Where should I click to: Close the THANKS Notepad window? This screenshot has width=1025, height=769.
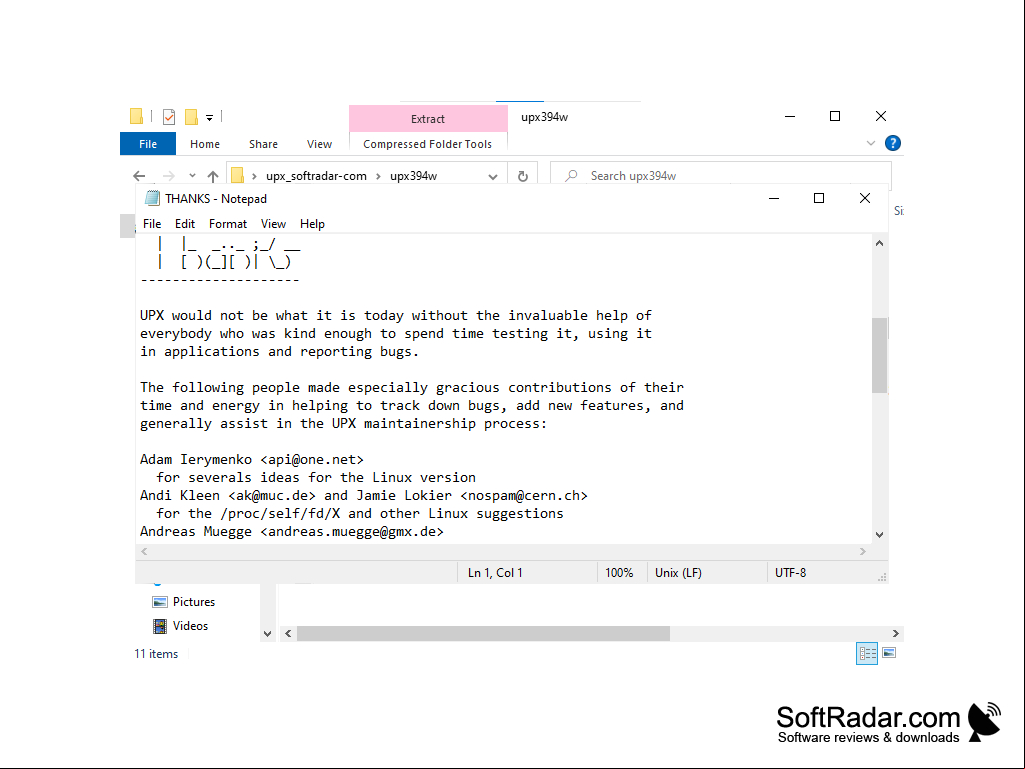(864, 198)
